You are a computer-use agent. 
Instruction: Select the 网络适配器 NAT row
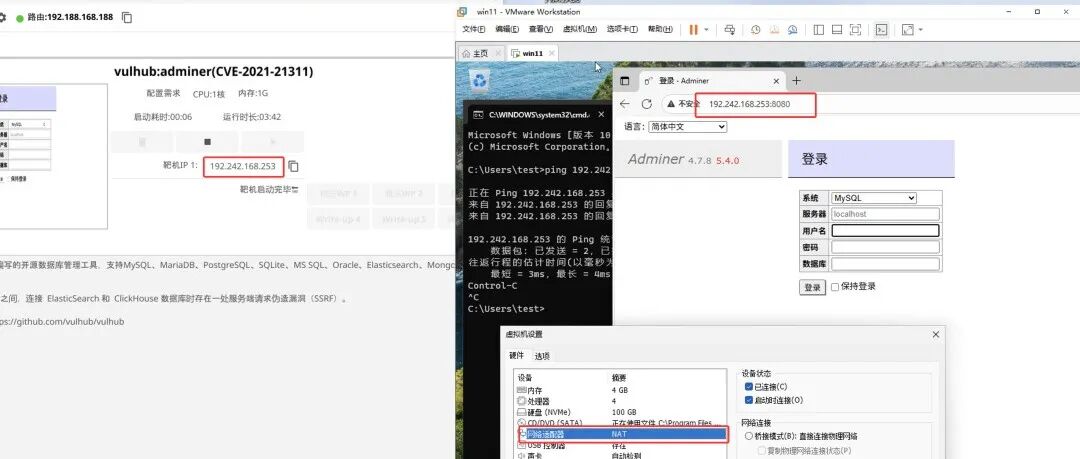[x=623, y=434]
